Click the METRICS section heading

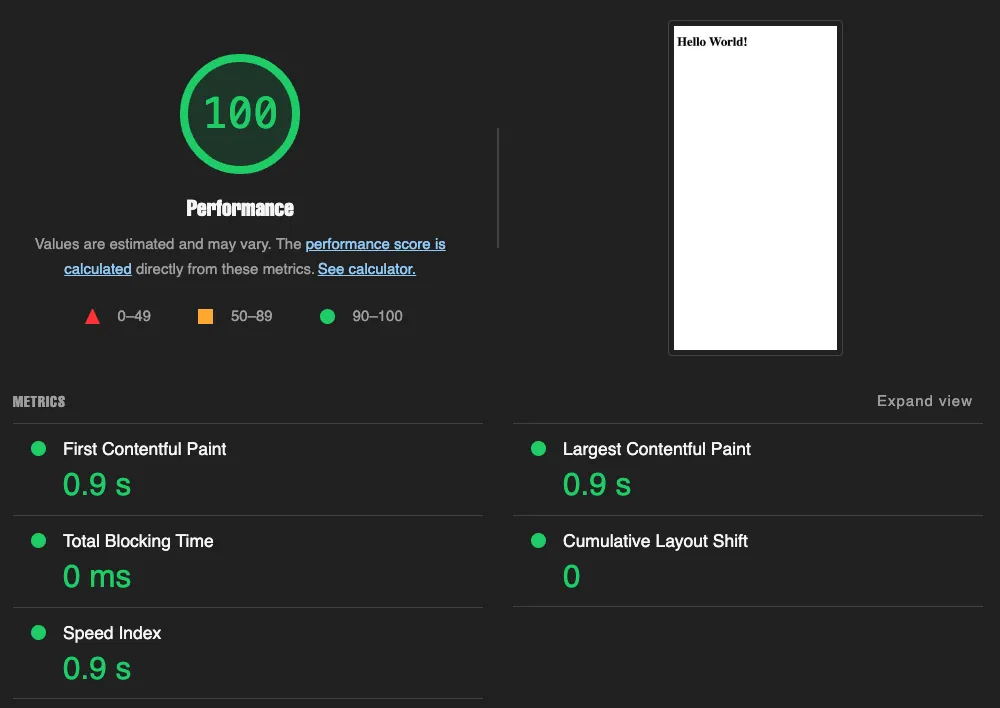pos(39,402)
